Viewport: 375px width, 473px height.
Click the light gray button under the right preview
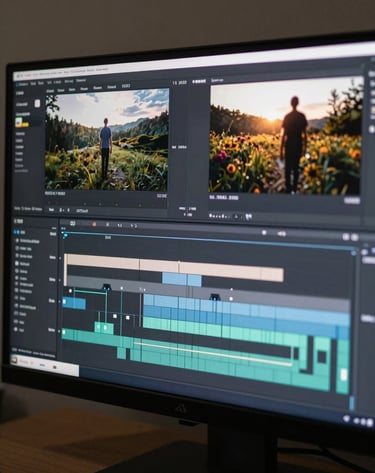(352, 200)
